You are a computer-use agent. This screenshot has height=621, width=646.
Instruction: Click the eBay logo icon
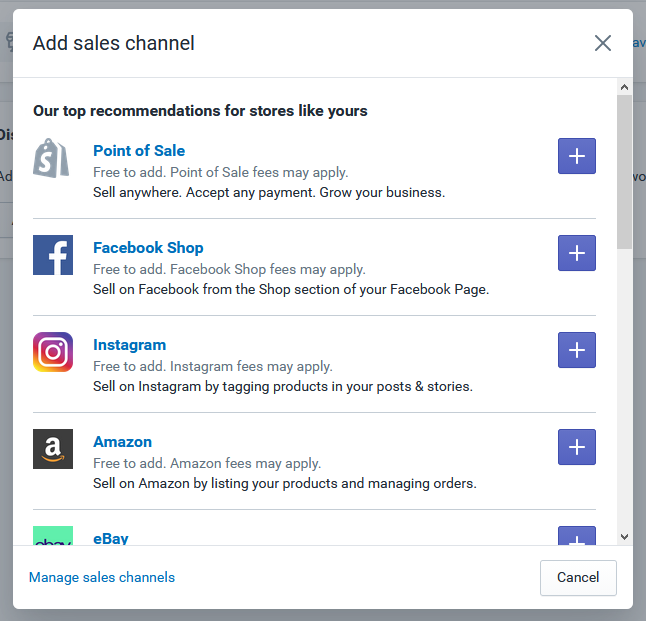[x=53, y=536]
